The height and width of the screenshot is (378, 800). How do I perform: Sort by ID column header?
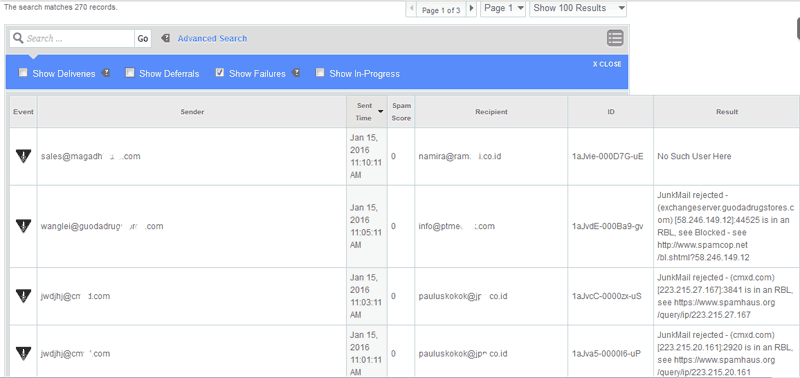coord(611,112)
